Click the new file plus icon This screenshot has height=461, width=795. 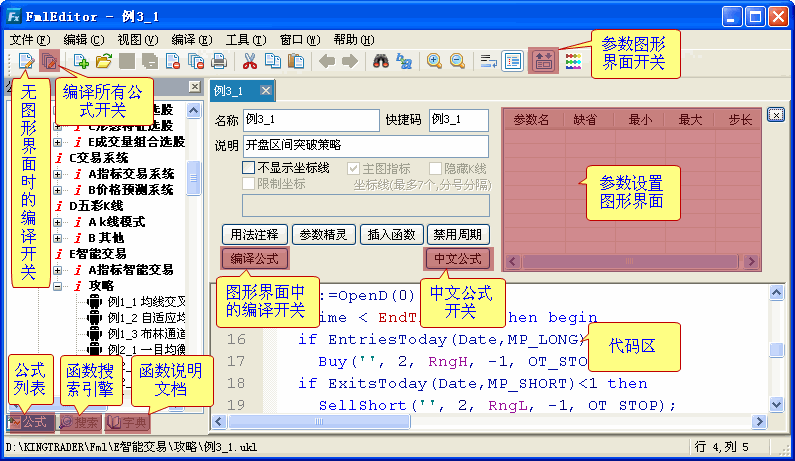82,61
